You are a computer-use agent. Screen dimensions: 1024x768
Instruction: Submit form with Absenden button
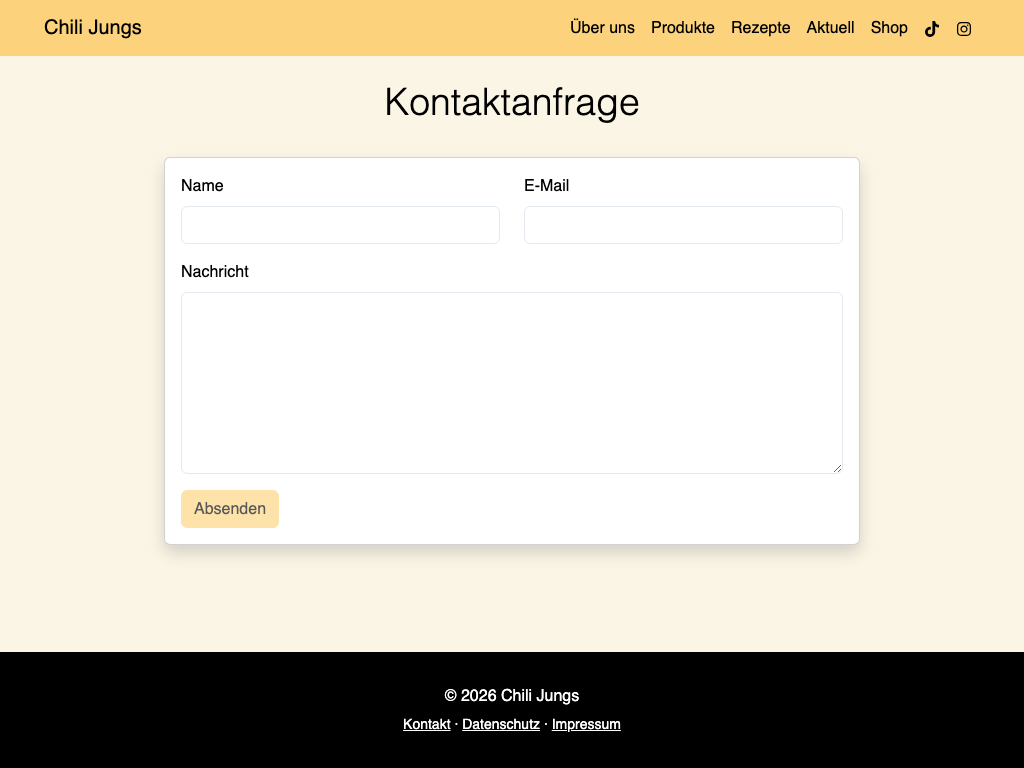[230, 509]
